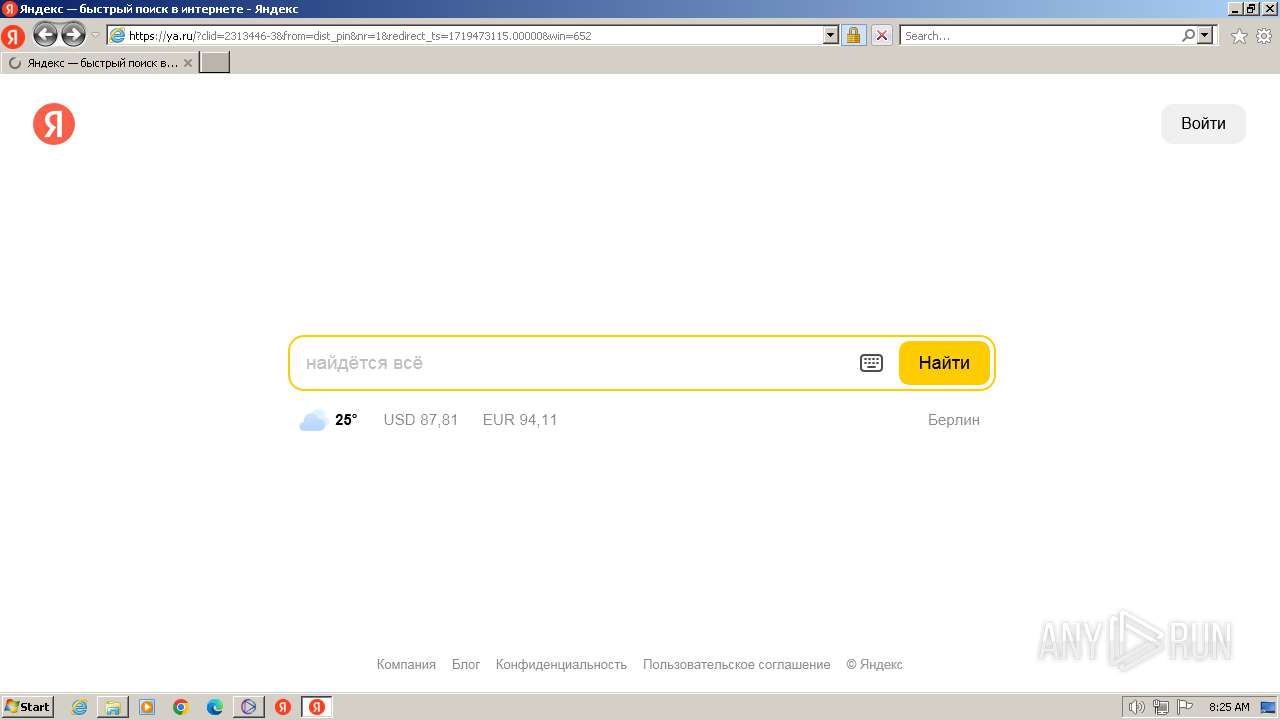Launch Microsoft Edge from the taskbar
Viewport: 1280px width, 720px height.
tap(215, 707)
